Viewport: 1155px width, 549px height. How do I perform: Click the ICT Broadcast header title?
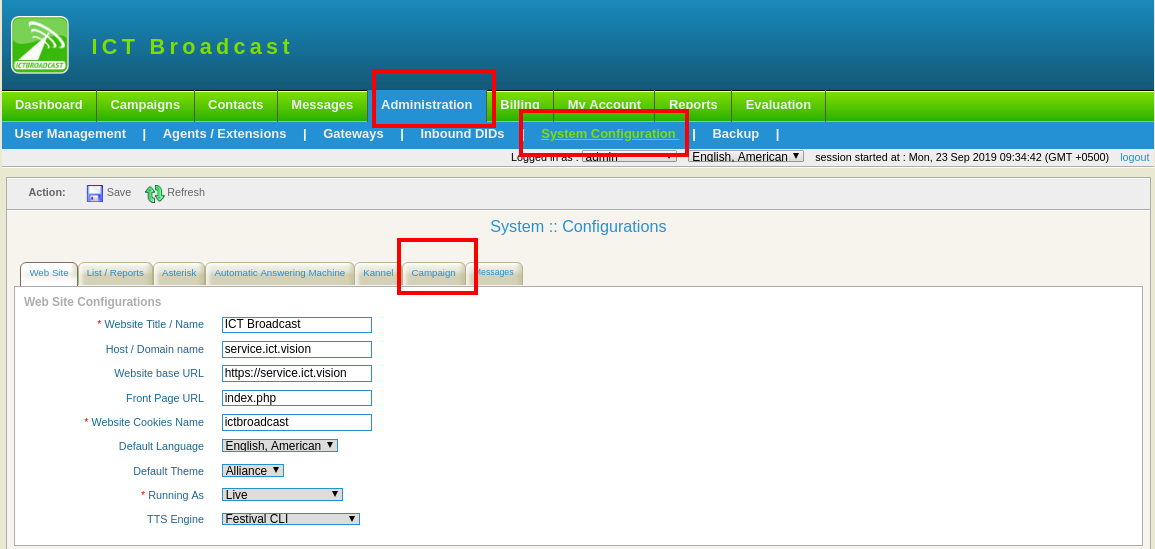point(192,47)
